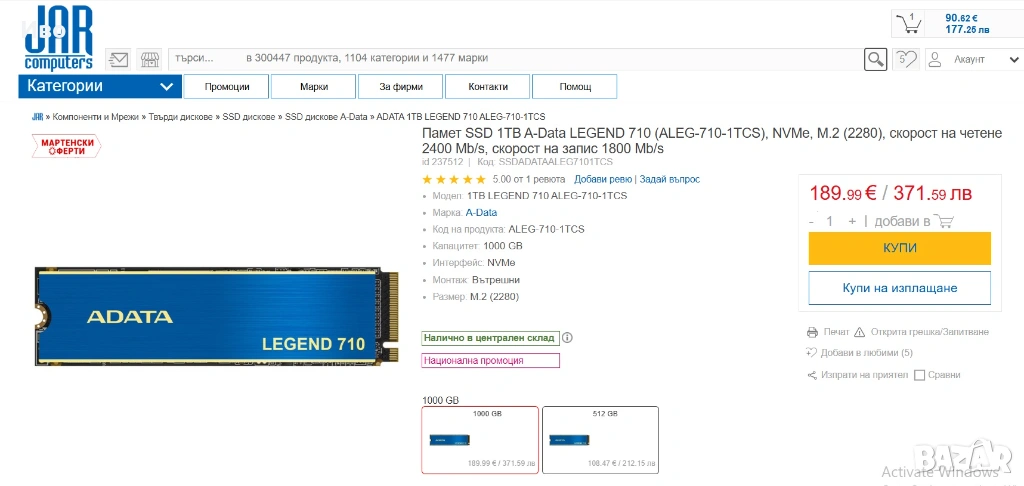Click the JAR Computers logo
Viewport: 1024px width, 486px height.
(59, 38)
